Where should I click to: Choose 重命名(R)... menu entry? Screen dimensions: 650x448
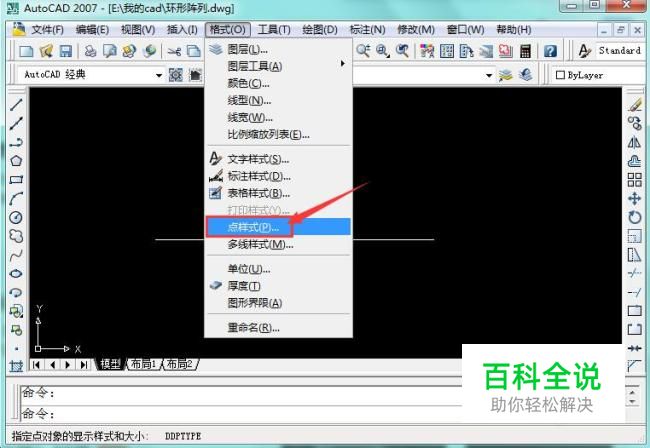(x=279, y=328)
